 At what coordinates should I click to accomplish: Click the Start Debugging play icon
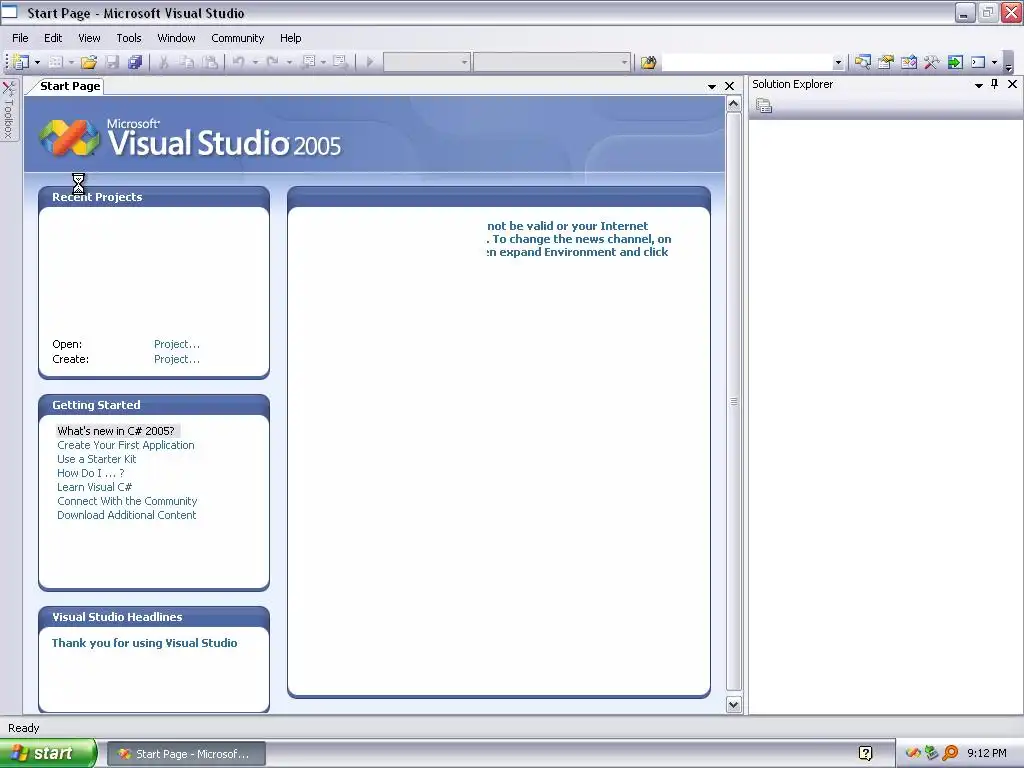[370, 62]
